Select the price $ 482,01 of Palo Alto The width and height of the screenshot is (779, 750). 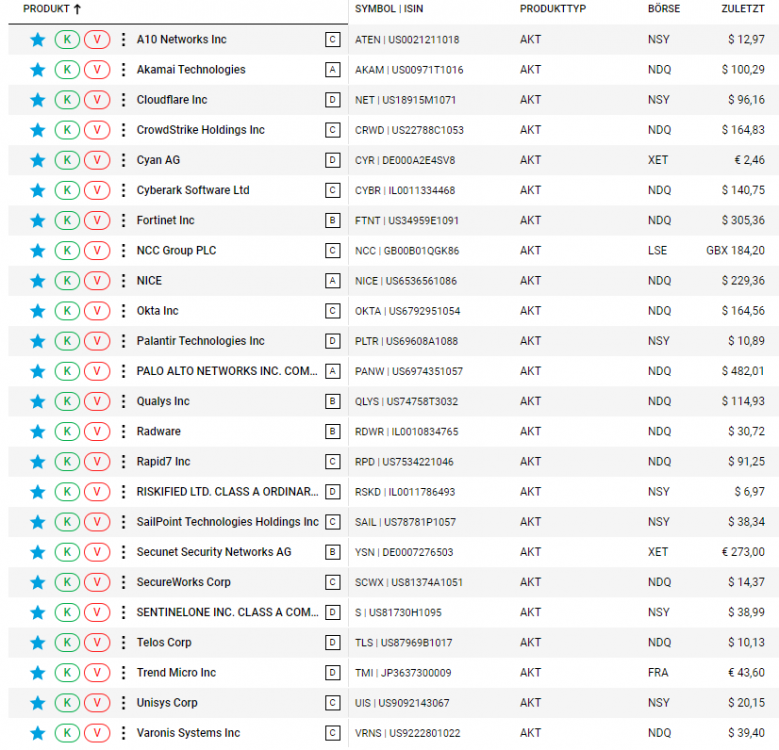[743, 371]
